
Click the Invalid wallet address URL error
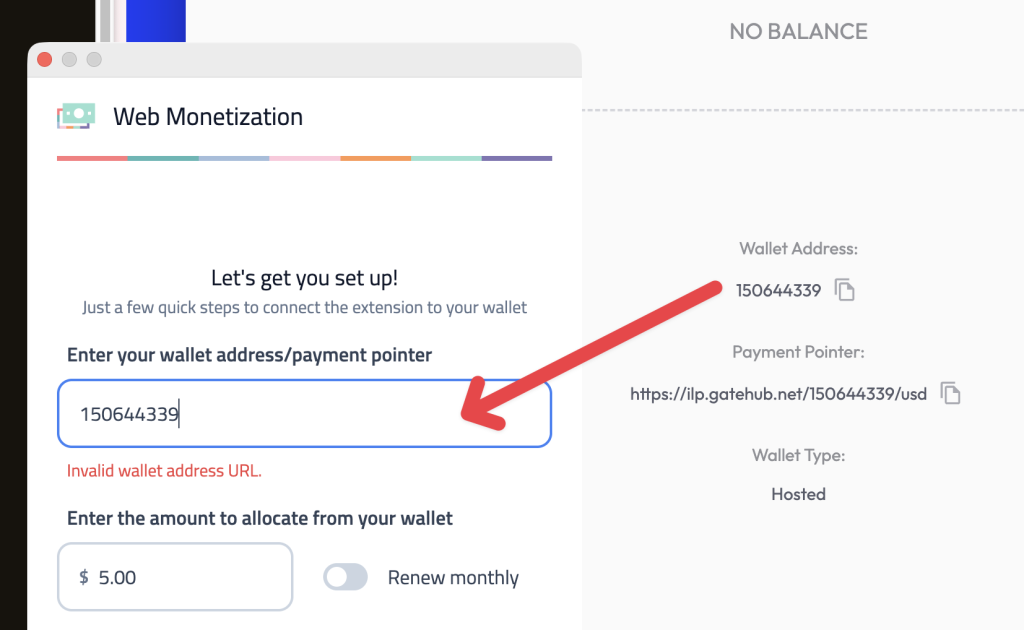point(164,471)
